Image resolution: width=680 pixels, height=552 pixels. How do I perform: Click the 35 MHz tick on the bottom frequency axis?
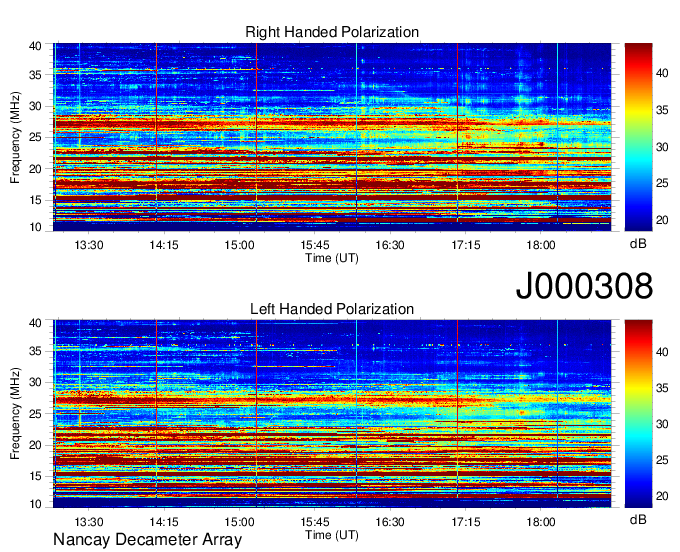click(35, 351)
